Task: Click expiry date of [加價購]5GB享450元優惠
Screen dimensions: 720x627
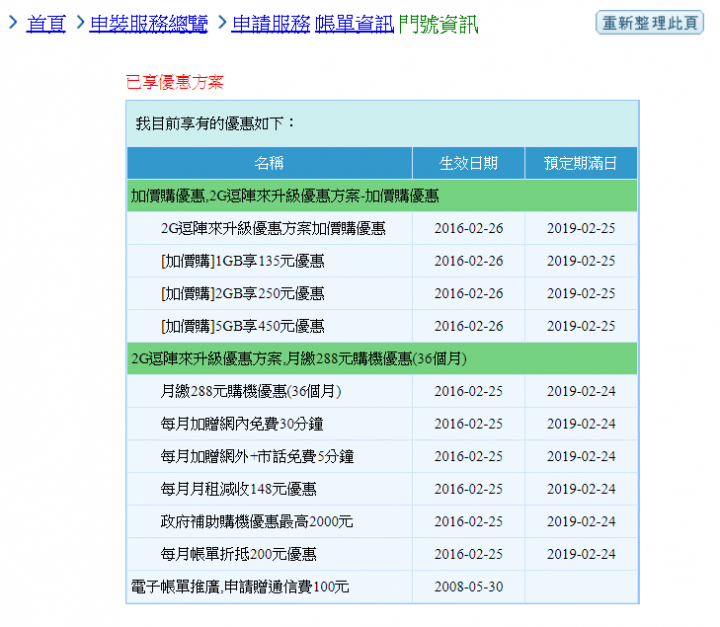Action: (x=581, y=326)
